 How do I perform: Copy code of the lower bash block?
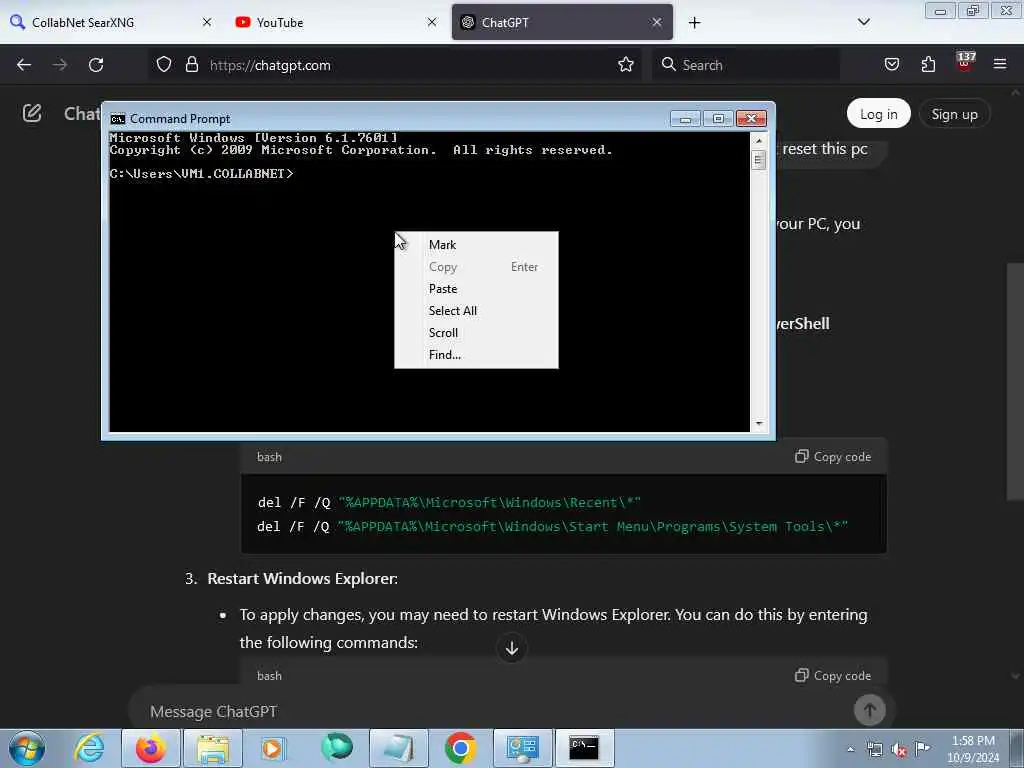(x=833, y=675)
